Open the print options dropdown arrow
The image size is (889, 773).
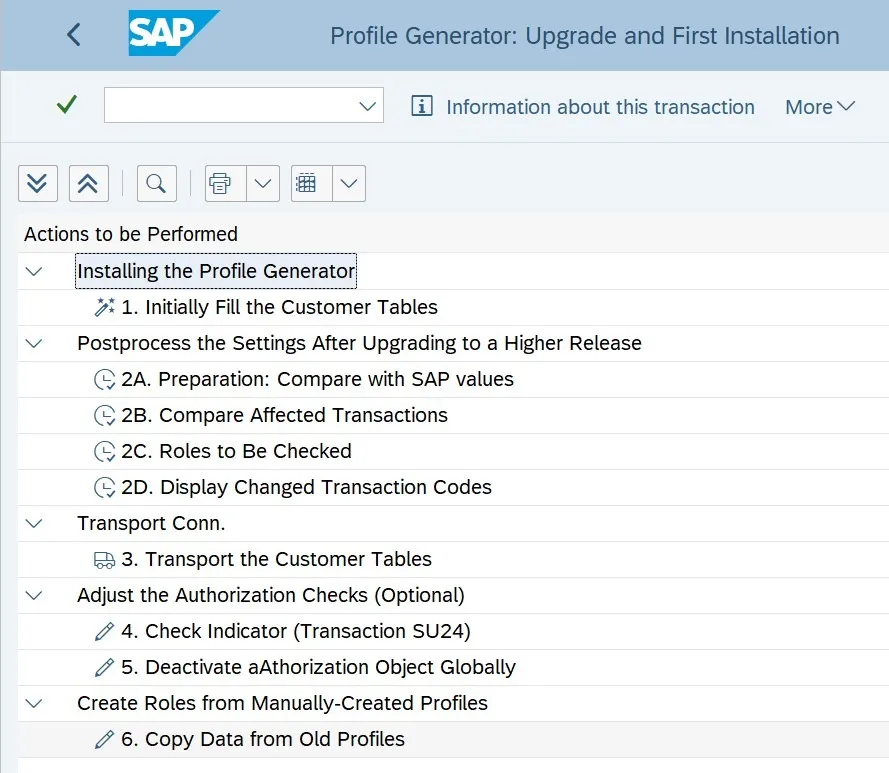point(263,183)
